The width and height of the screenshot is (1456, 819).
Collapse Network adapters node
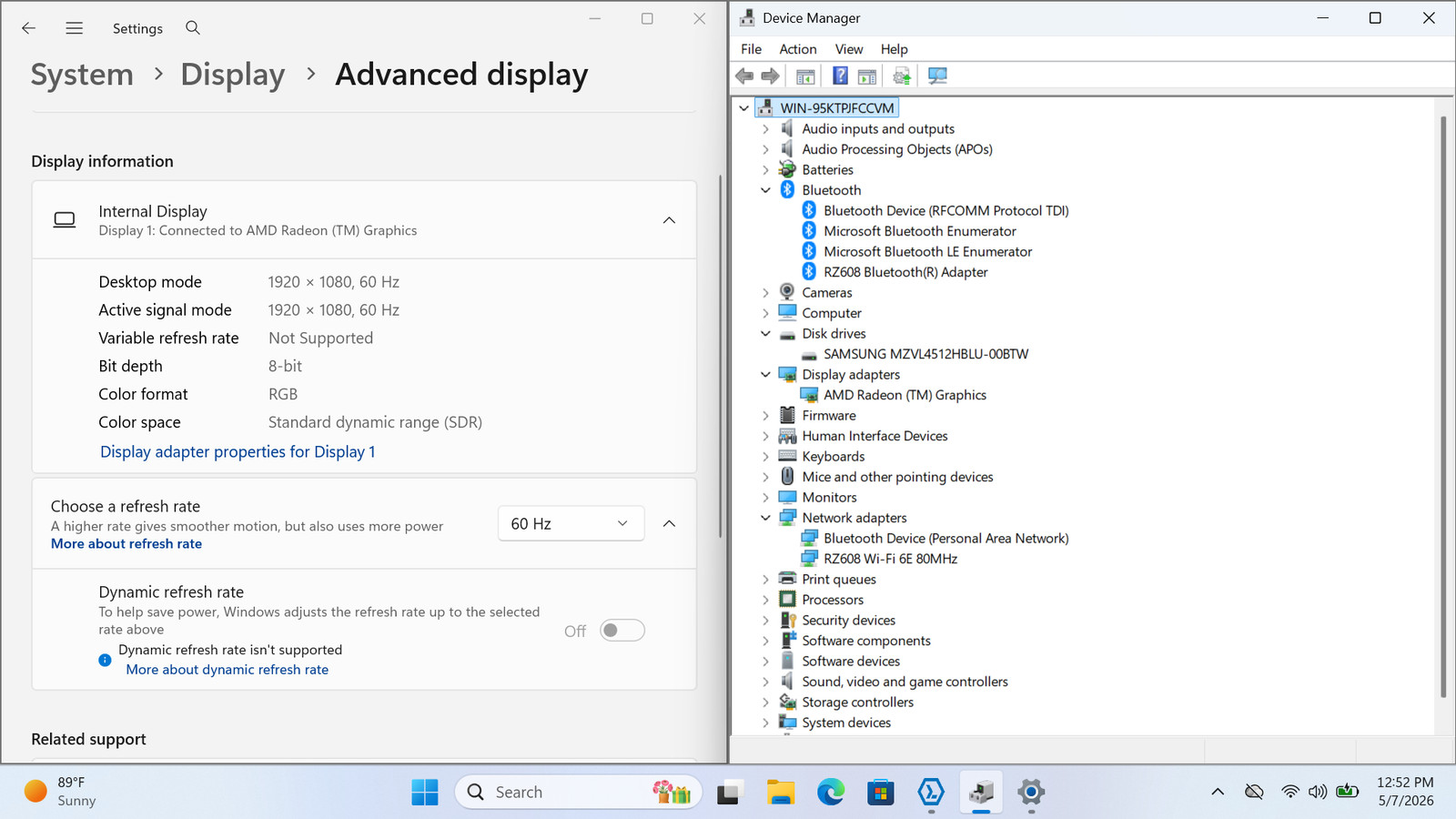(765, 518)
